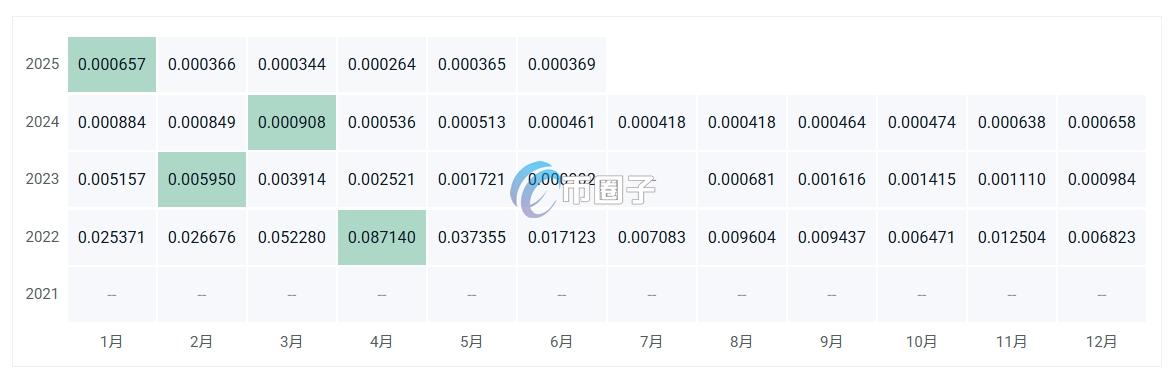Click the 0.000984 cell
1170x380 pixels.
click(x=1102, y=179)
